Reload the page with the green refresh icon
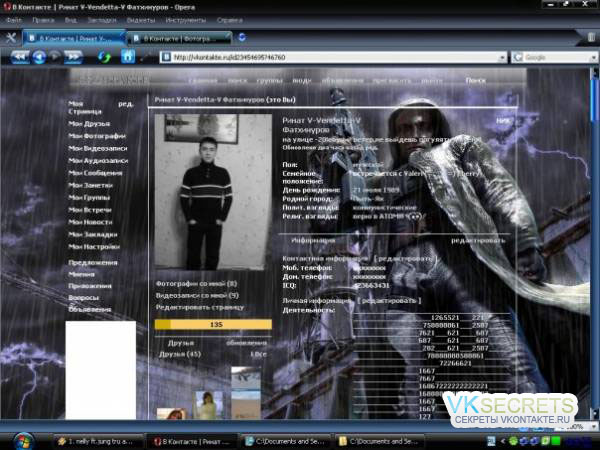This screenshot has width=600, height=450. 104,57
